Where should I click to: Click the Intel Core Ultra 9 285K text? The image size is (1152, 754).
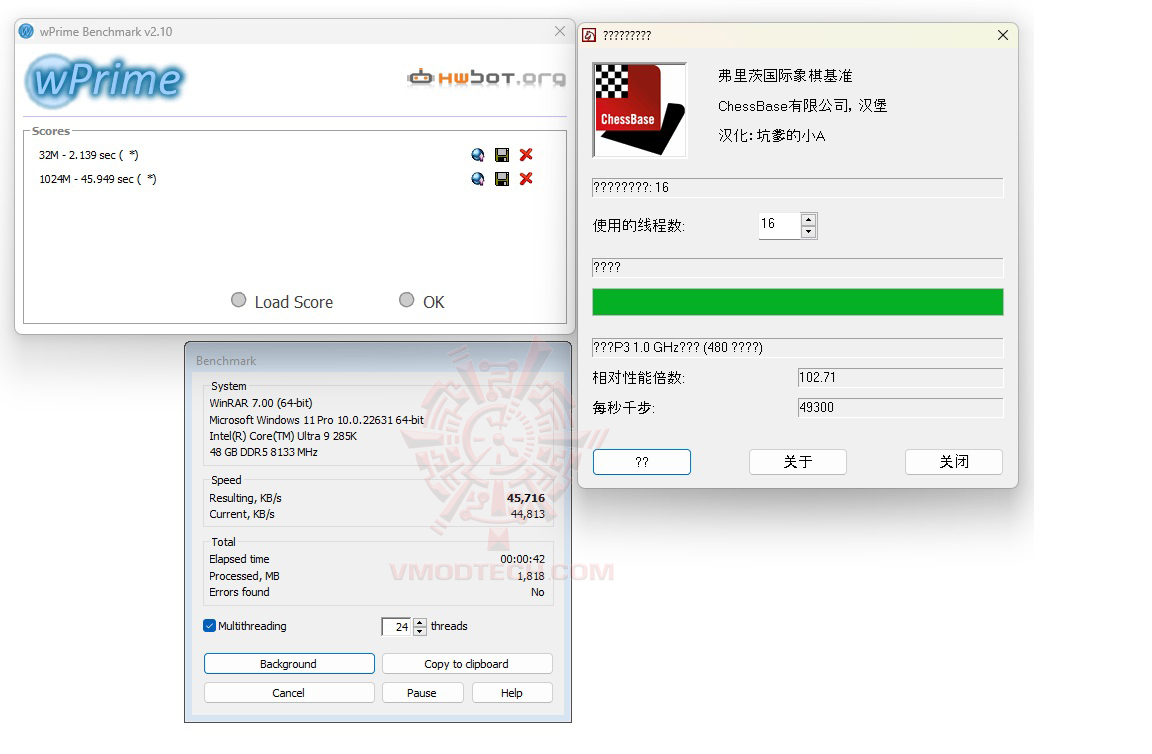283,436
